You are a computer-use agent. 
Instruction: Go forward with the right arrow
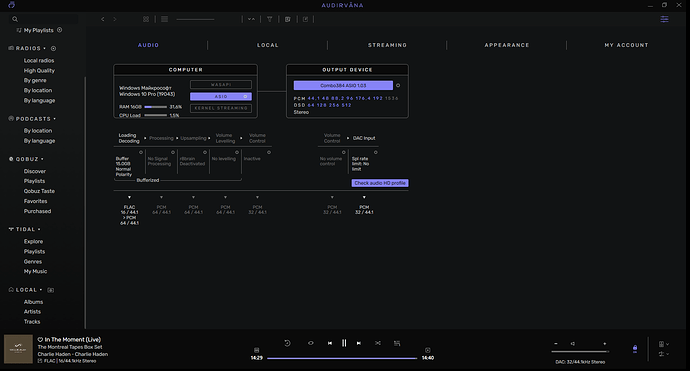[x=115, y=19]
